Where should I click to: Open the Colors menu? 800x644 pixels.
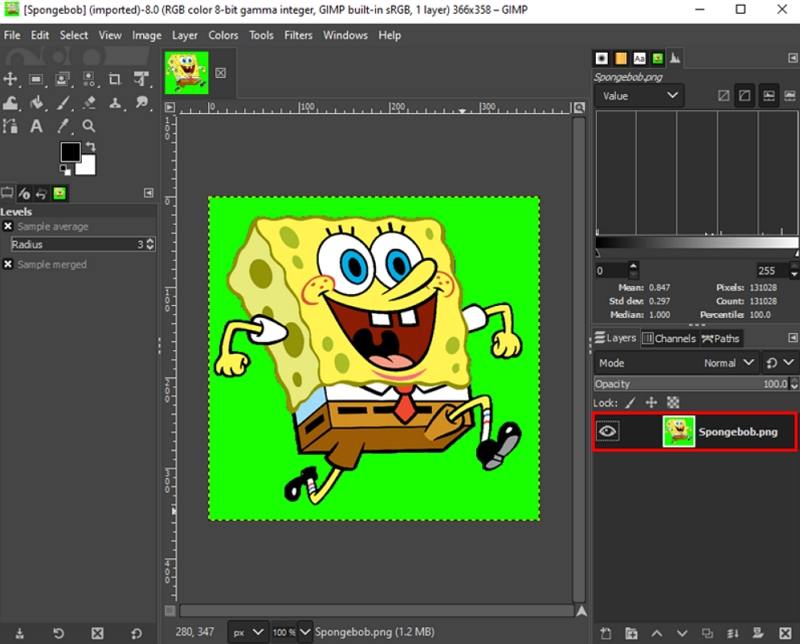click(x=223, y=35)
